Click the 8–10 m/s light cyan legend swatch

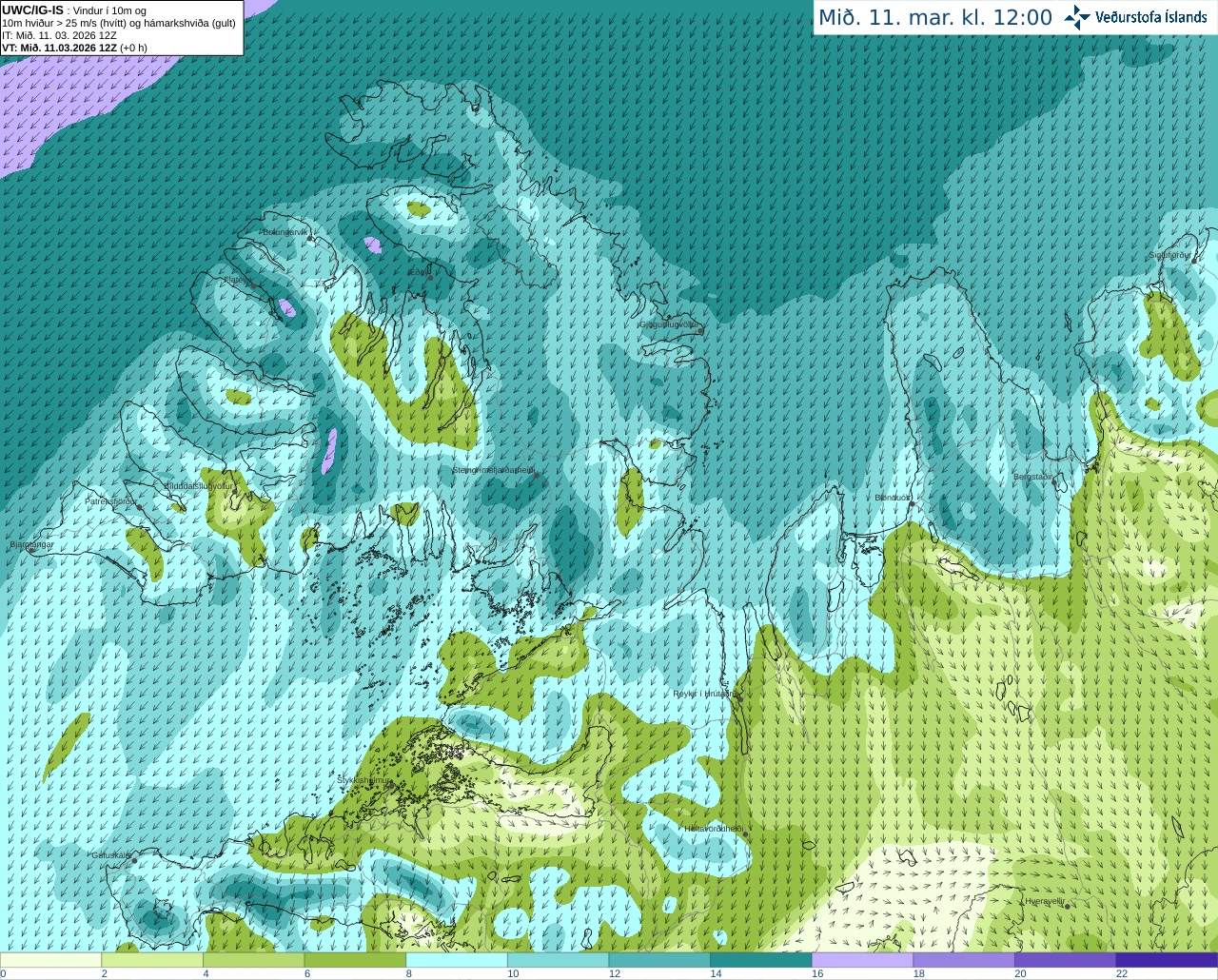(457, 960)
